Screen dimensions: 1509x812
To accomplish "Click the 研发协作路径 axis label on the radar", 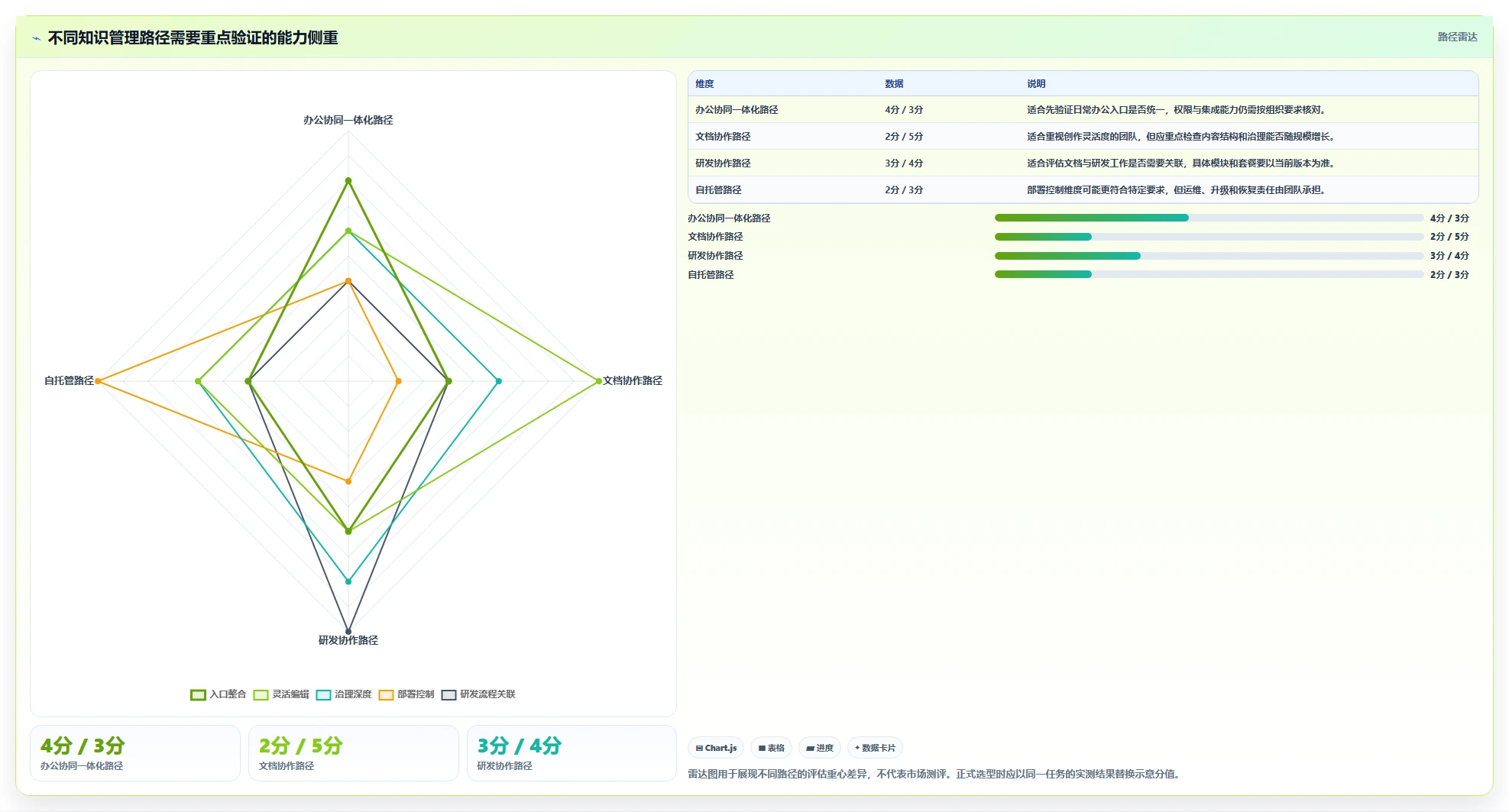I will pyautogui.click(x=348, y=640).
